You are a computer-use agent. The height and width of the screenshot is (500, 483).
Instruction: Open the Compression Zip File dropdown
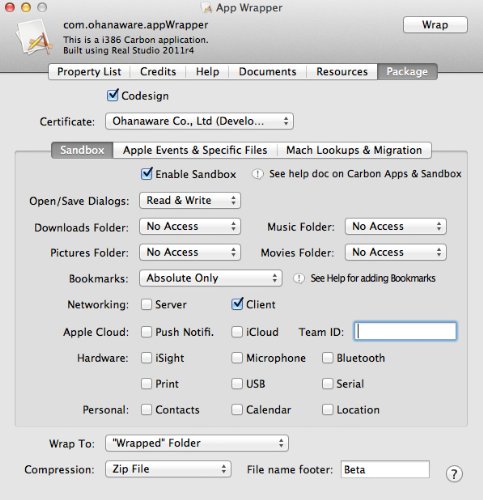pyautogui.click(x=168, y=469)
